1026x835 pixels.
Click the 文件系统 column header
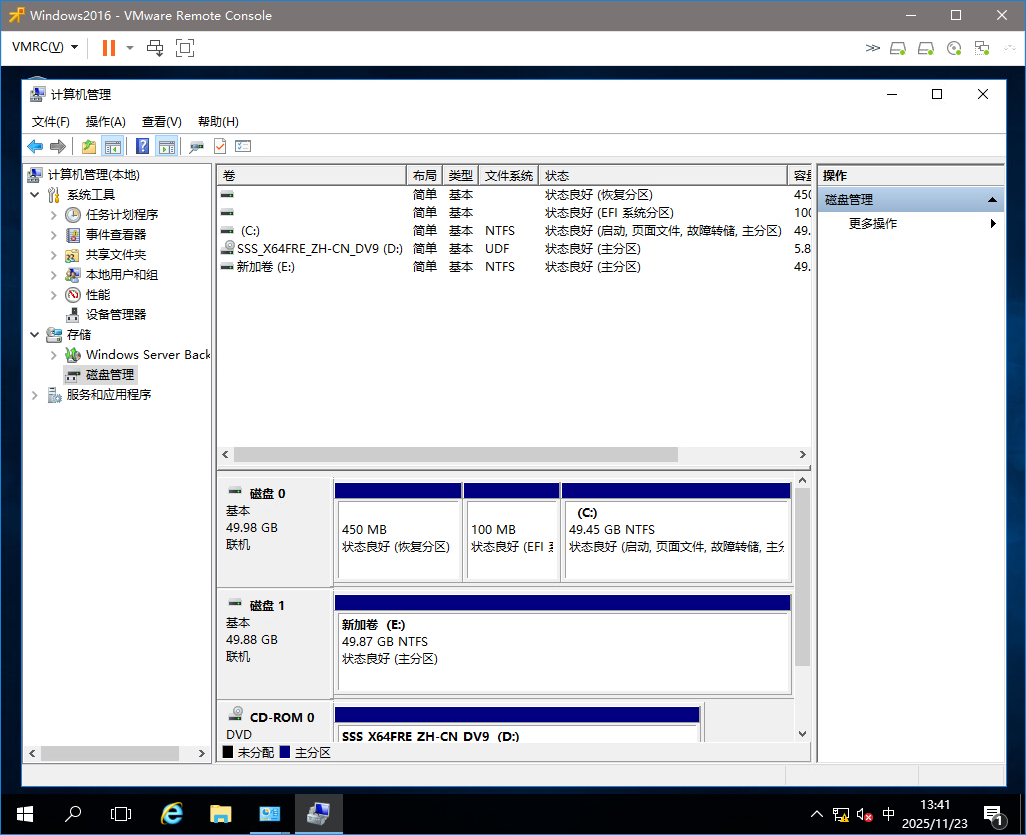click(x=508, y=175)
